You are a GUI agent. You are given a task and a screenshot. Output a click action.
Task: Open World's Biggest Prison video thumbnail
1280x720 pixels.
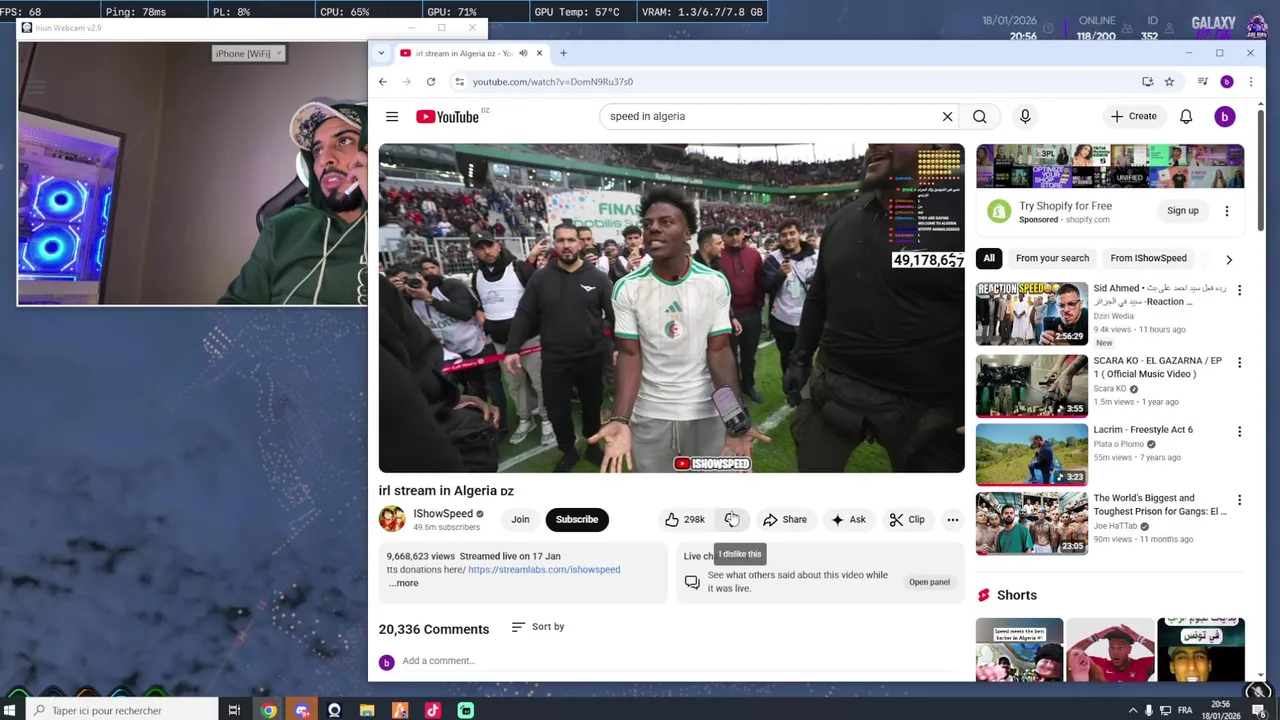point(1032,523)
